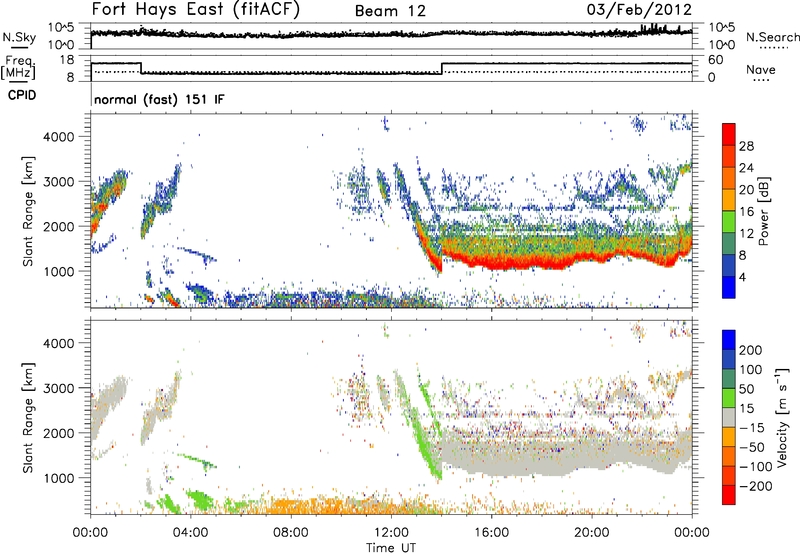The image size is (800, 554).
Task: Click the '18' frequency axis value
Action: click(67, 60)
